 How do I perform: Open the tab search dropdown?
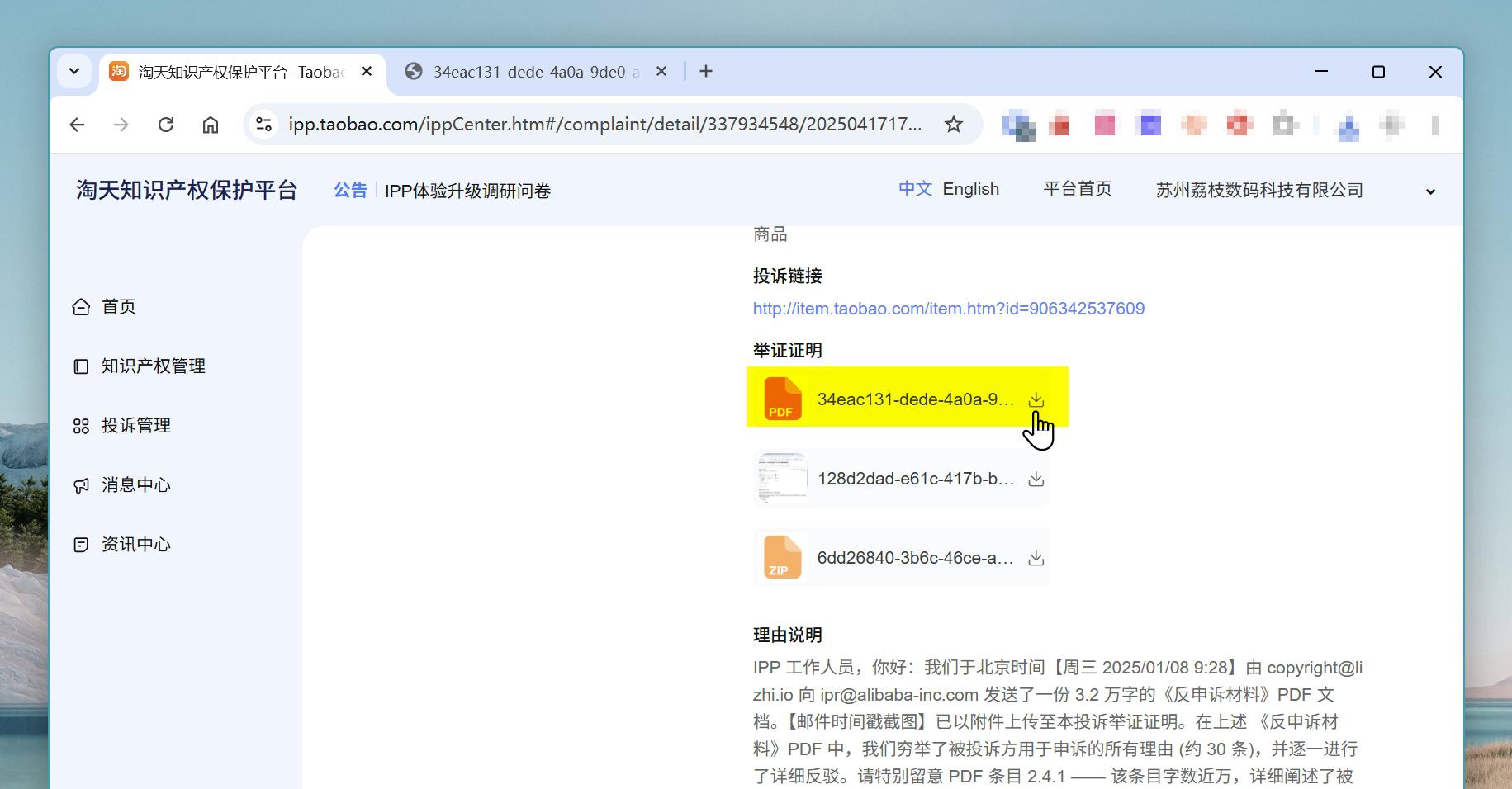point(74,71)
